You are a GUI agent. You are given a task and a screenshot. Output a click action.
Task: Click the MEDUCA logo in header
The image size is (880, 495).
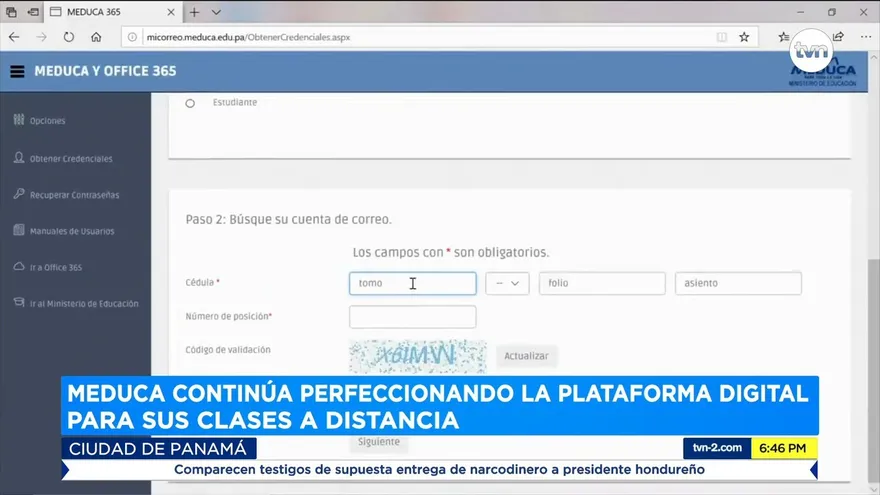click(823, 71)
